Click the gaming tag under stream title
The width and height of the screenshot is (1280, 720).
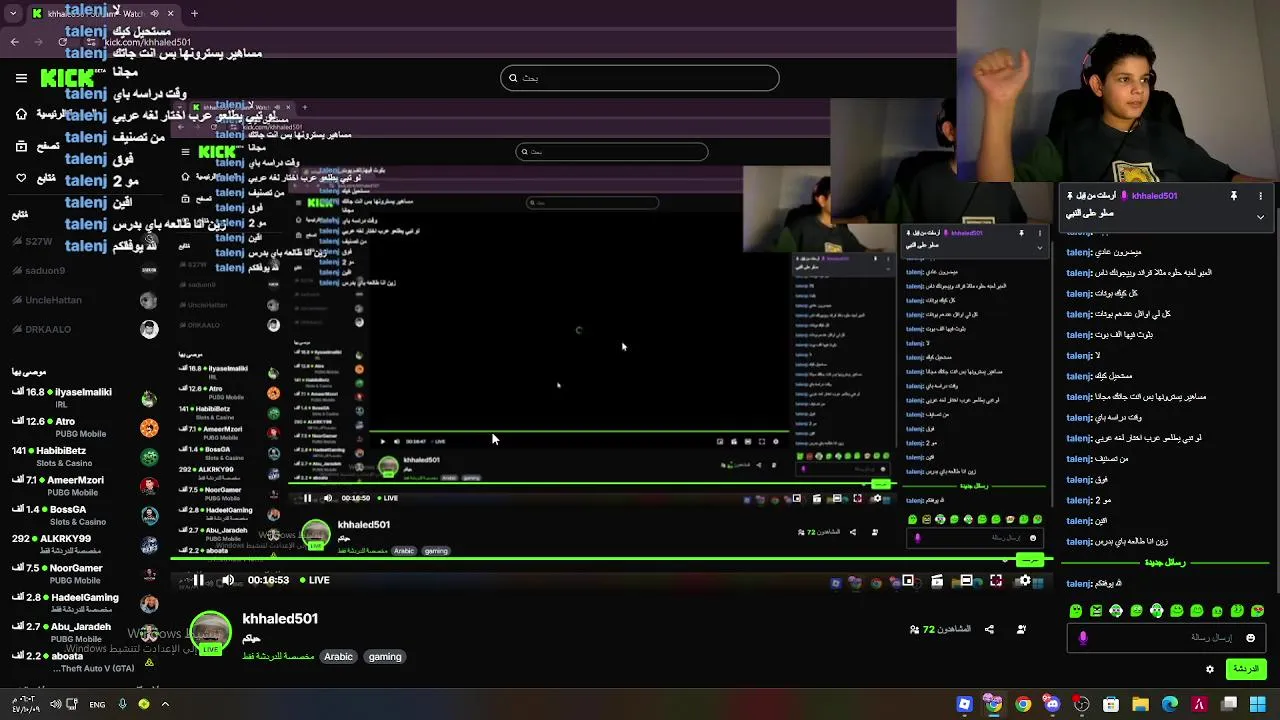385,657
